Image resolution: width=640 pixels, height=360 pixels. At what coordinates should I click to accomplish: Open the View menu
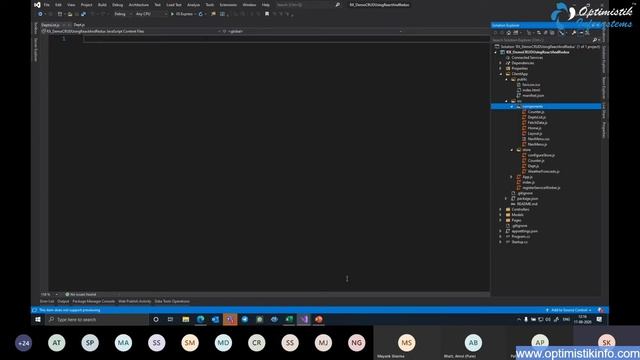tap(71, 5)
